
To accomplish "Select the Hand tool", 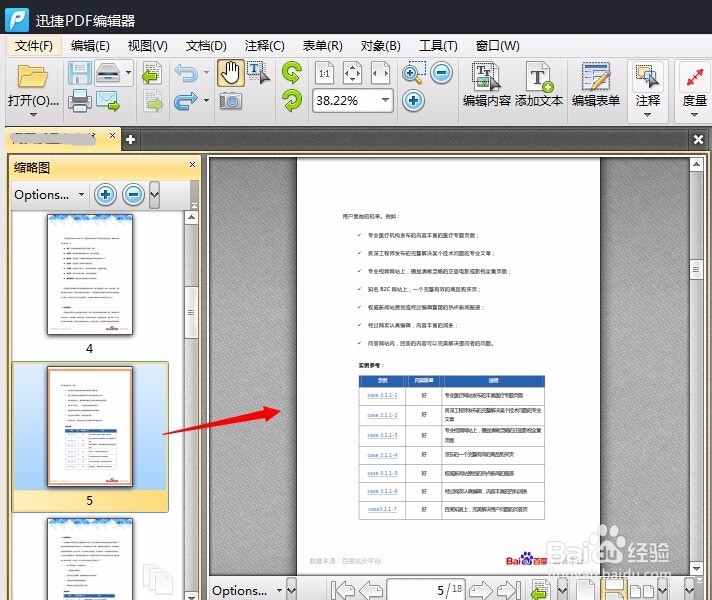I will click(231, 73).
